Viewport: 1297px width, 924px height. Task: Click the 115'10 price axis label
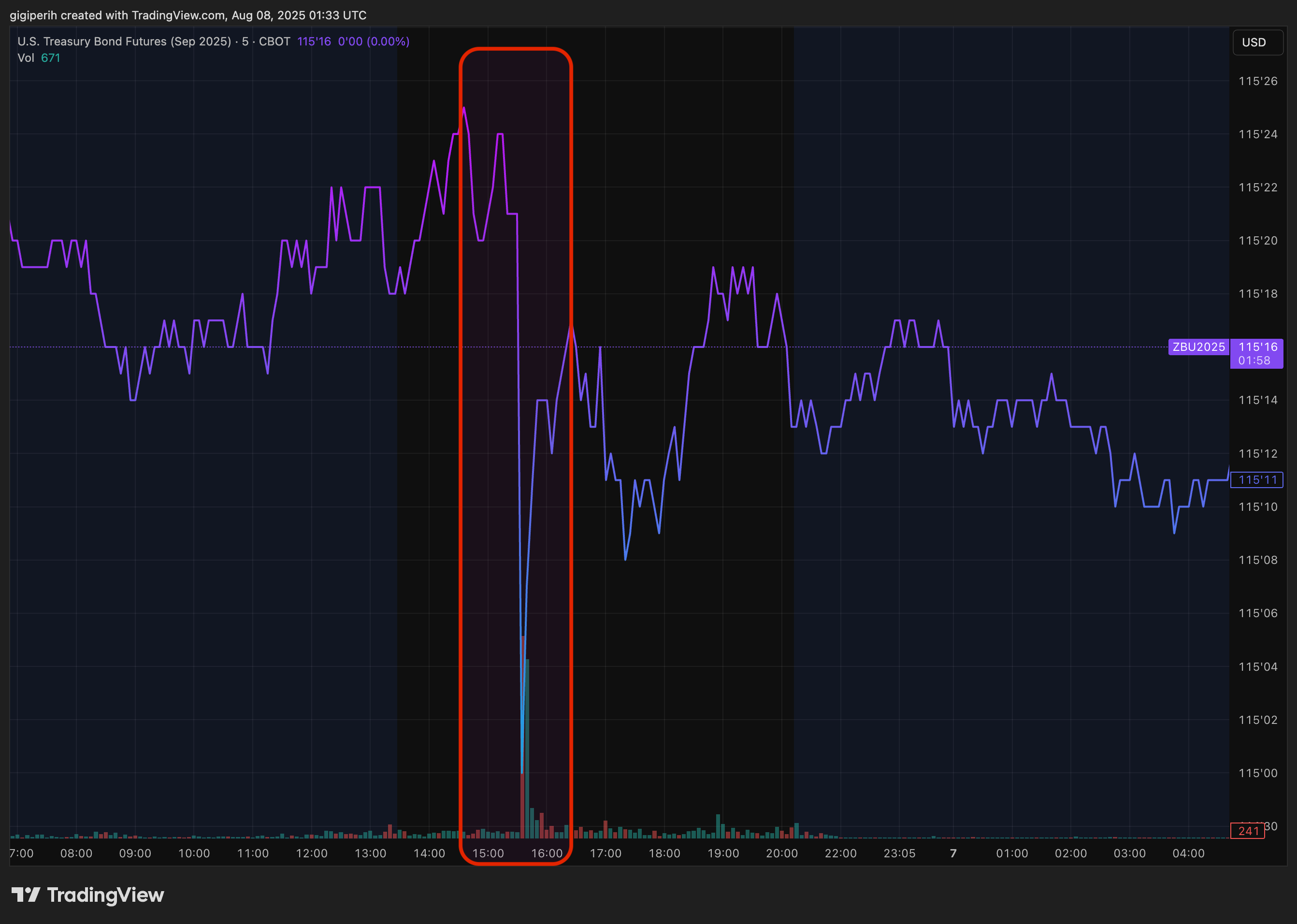click(x=1258, y=507)
